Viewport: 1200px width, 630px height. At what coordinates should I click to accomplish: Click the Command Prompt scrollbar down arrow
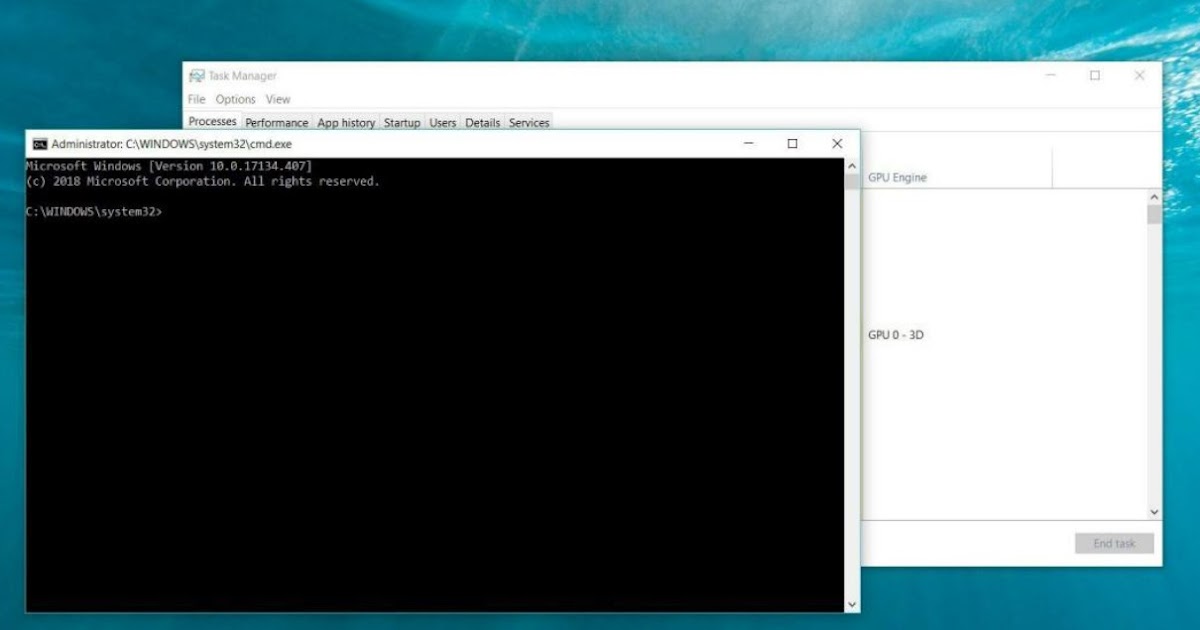852,604
